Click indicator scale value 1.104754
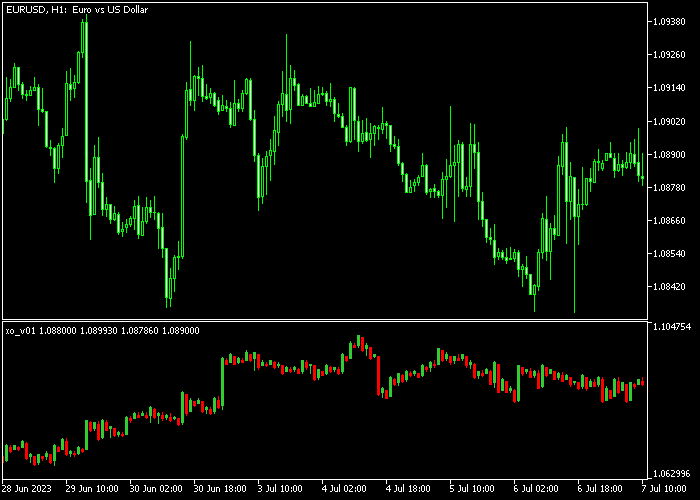 click(x=672, y=327)
